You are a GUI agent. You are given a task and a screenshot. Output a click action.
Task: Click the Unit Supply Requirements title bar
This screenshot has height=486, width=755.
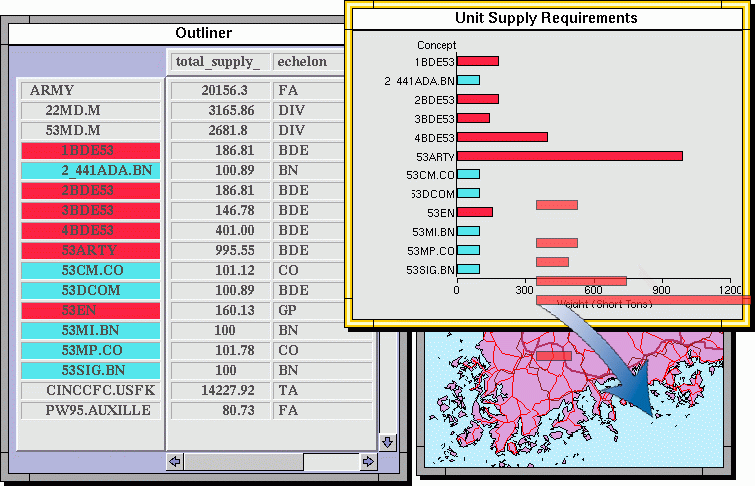pyautogui.click(x=546, y=18)
